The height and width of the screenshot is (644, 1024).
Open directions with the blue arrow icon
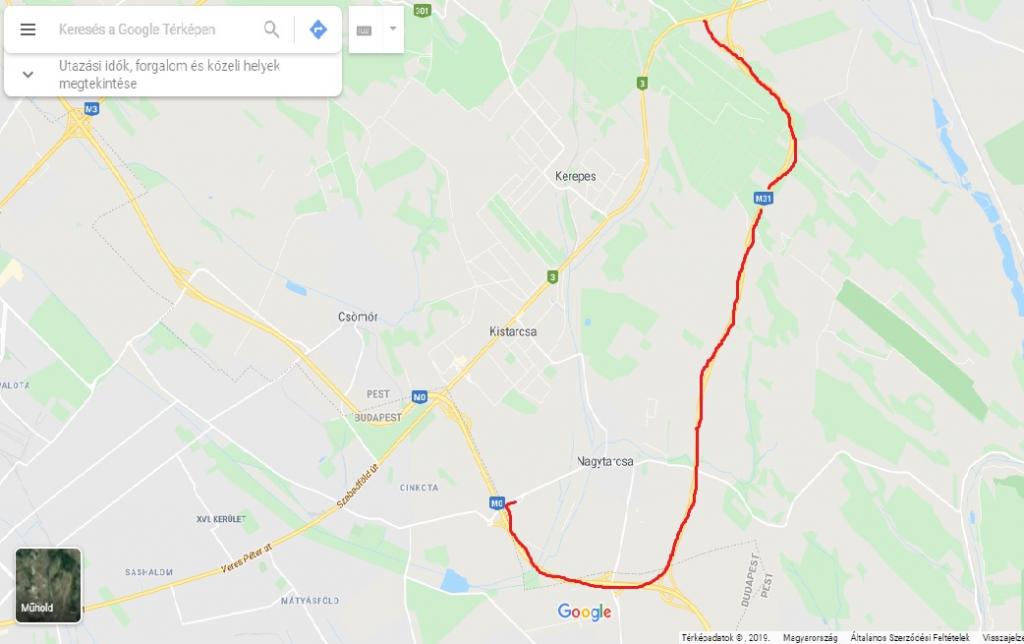[318, 29]
